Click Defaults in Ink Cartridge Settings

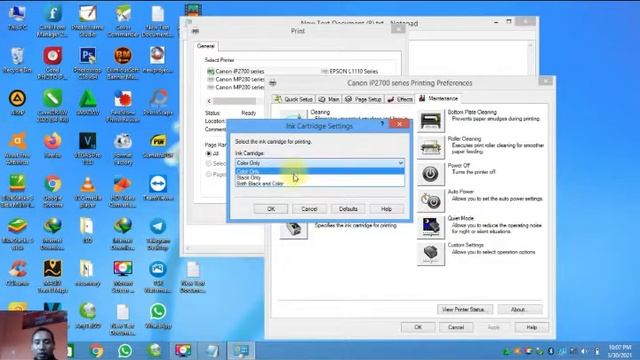pyautogui.click(x=348, y=209)
